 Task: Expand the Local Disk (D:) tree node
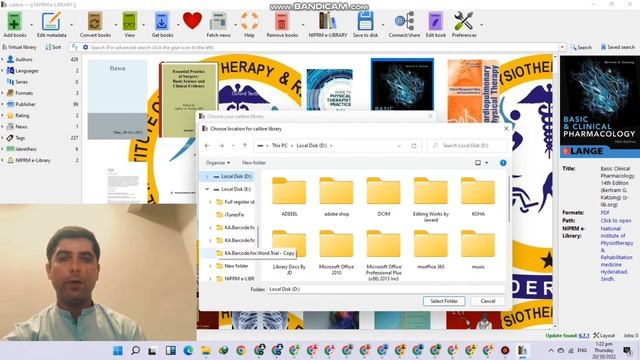coord(207,176)
